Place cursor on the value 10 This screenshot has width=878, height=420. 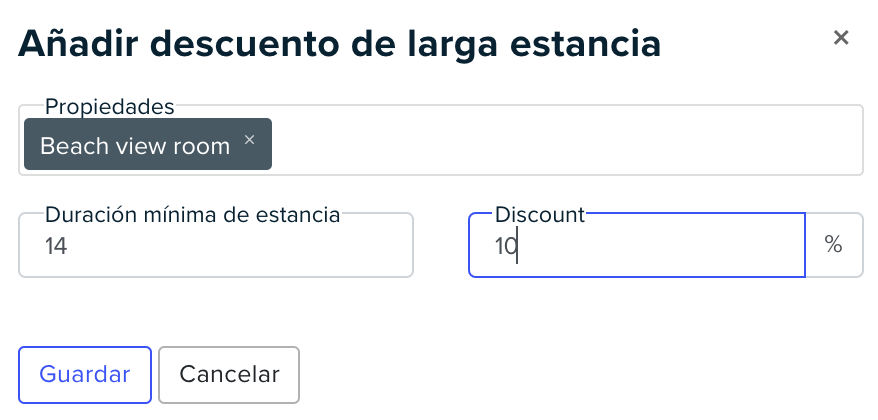506,246
